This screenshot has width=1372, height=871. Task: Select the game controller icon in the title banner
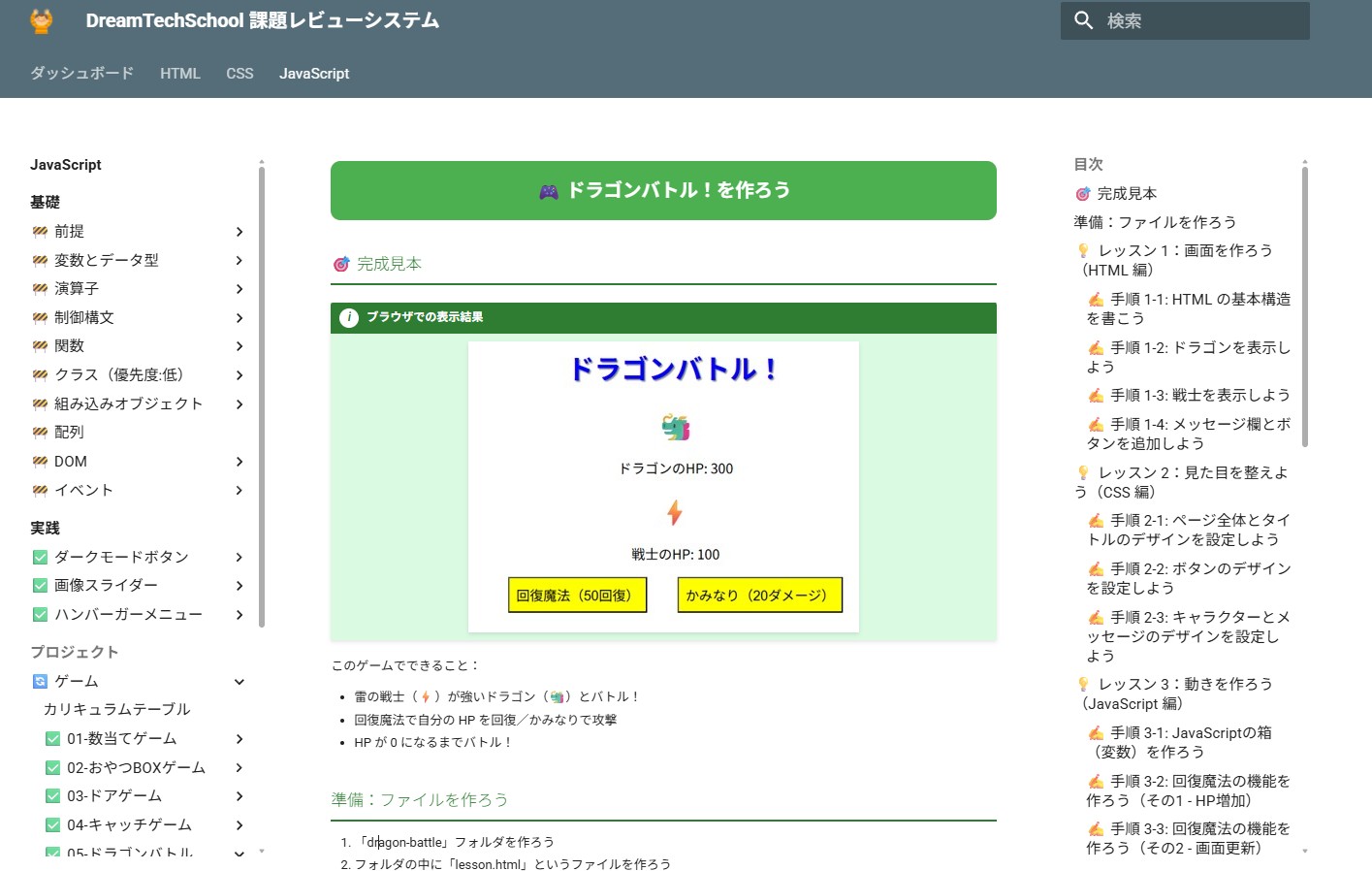coord(549,190)
